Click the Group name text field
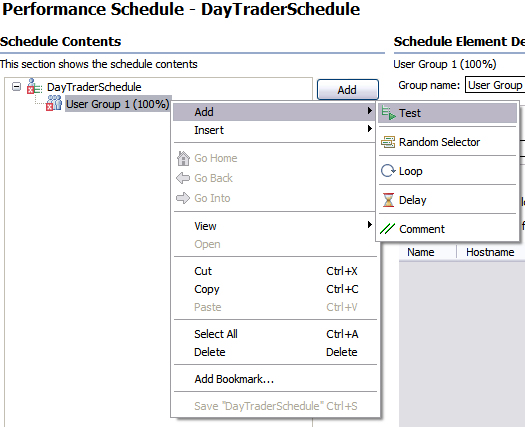 [495, 85]
